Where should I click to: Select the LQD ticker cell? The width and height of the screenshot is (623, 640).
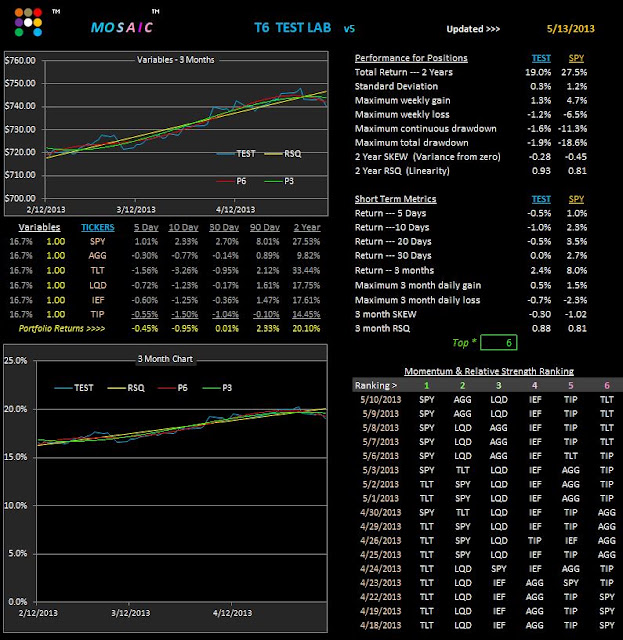[x=98, y=285]
